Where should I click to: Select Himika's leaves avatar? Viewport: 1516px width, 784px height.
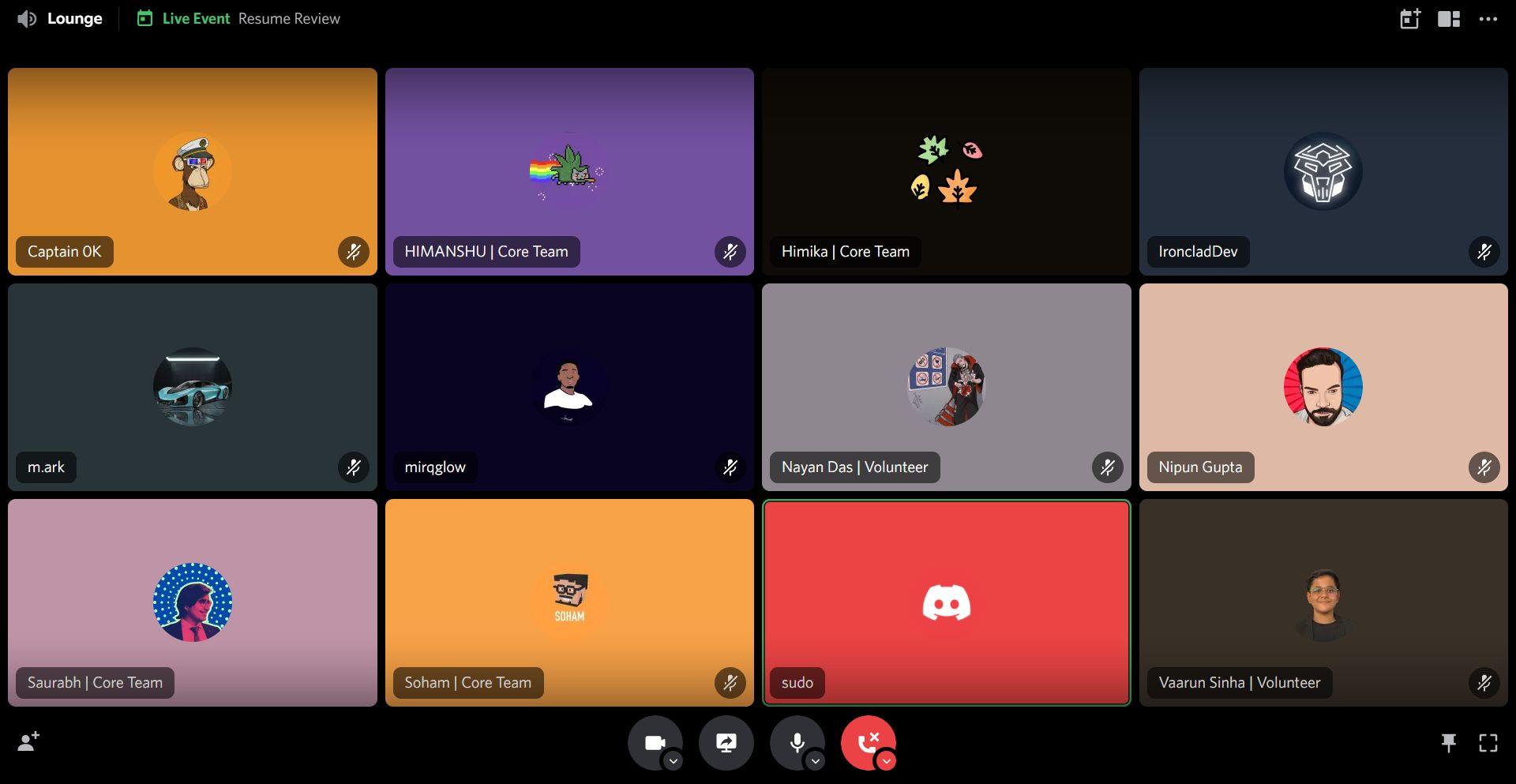(x=947, y=171)
